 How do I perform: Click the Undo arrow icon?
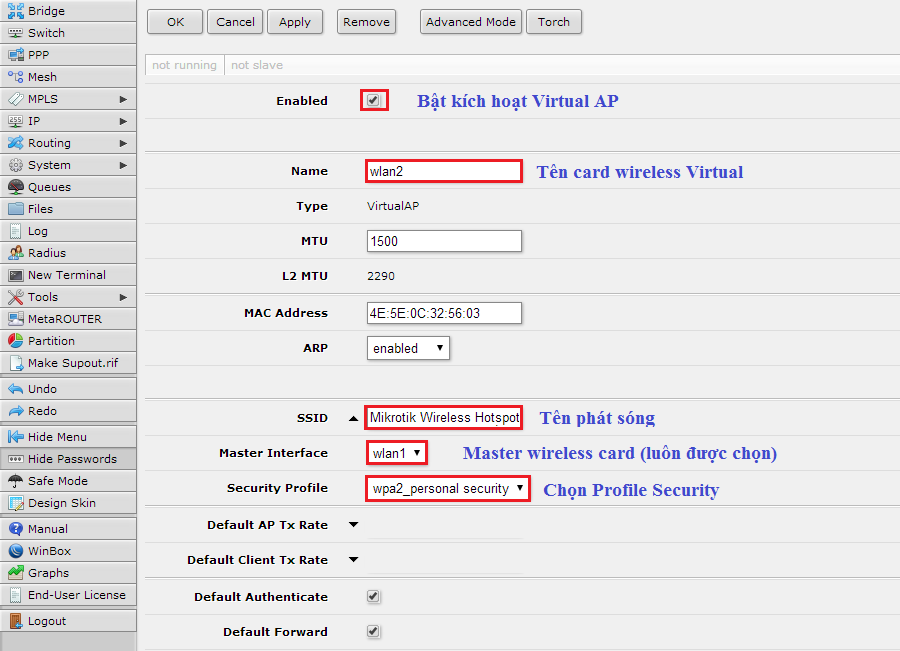[x=16, y=389]
